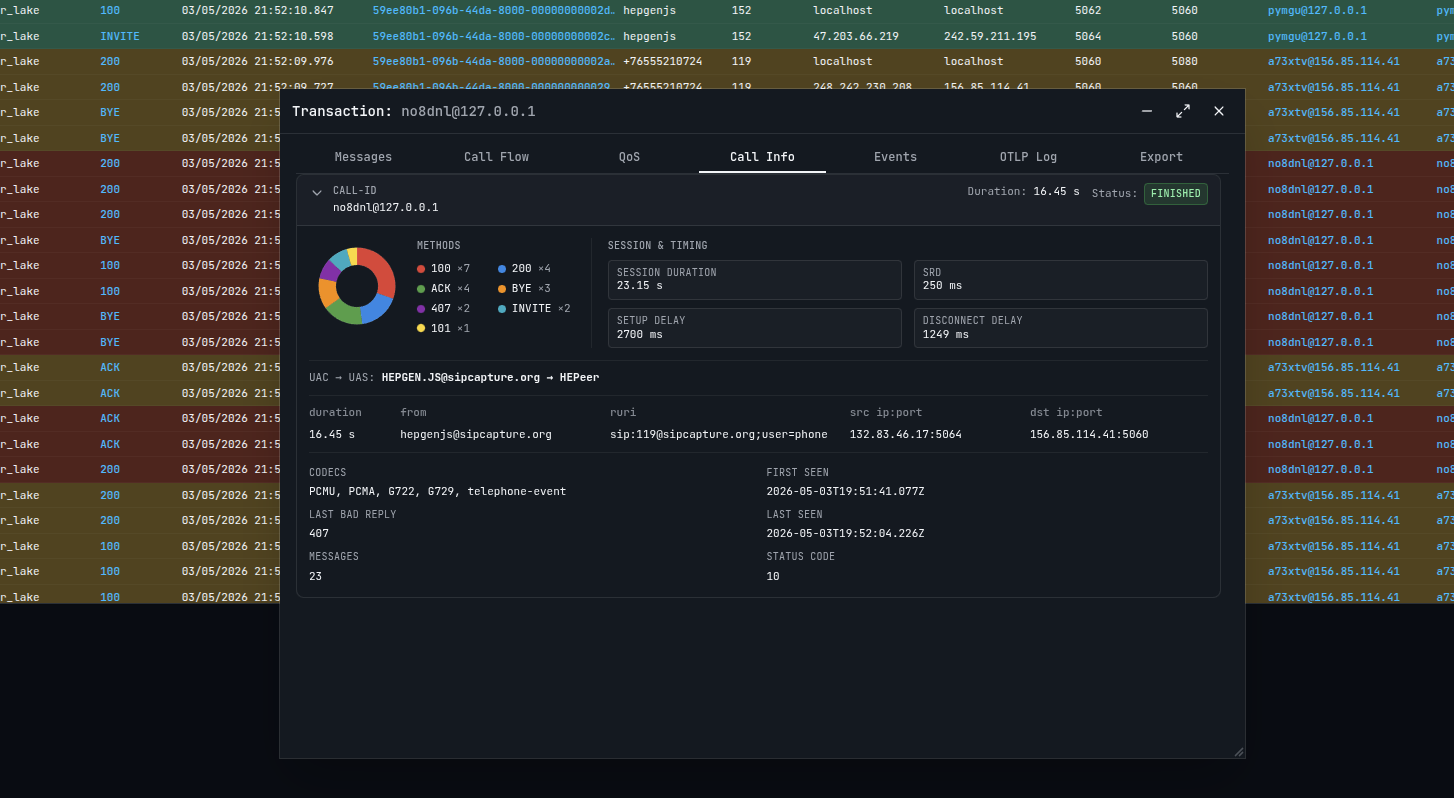Collapse the CALL-ID section chevron
The width and height of the screenshot is (1454, 798).
(317, 193)
